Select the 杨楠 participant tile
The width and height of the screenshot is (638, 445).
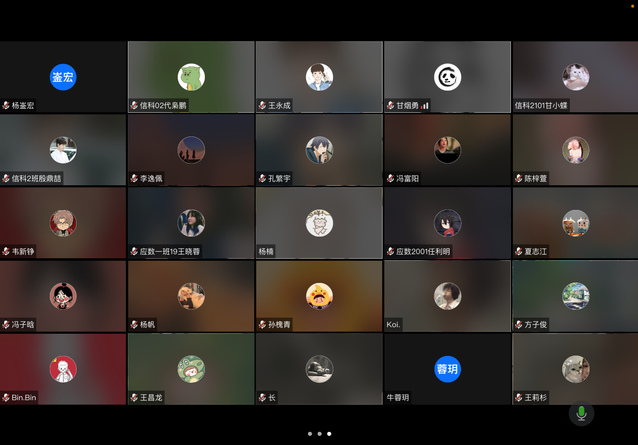click(319, 223)
